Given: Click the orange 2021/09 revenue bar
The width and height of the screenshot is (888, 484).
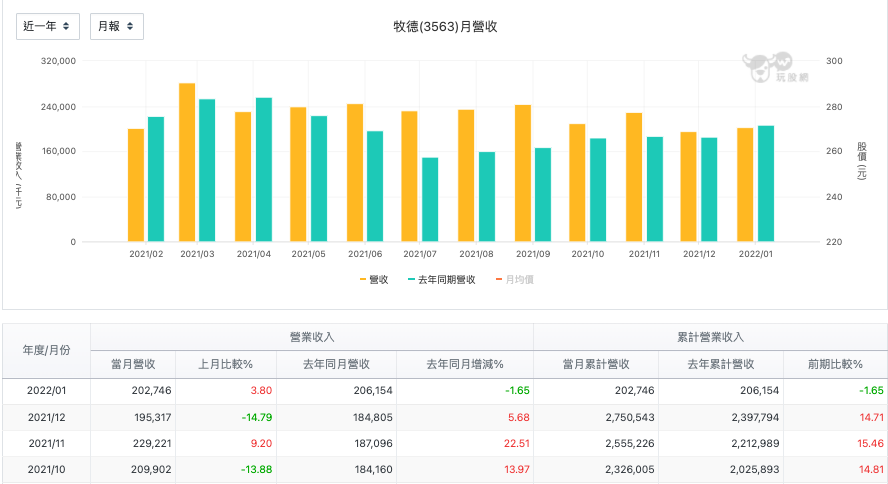Looking at the screenshot, I should (523, 173).
